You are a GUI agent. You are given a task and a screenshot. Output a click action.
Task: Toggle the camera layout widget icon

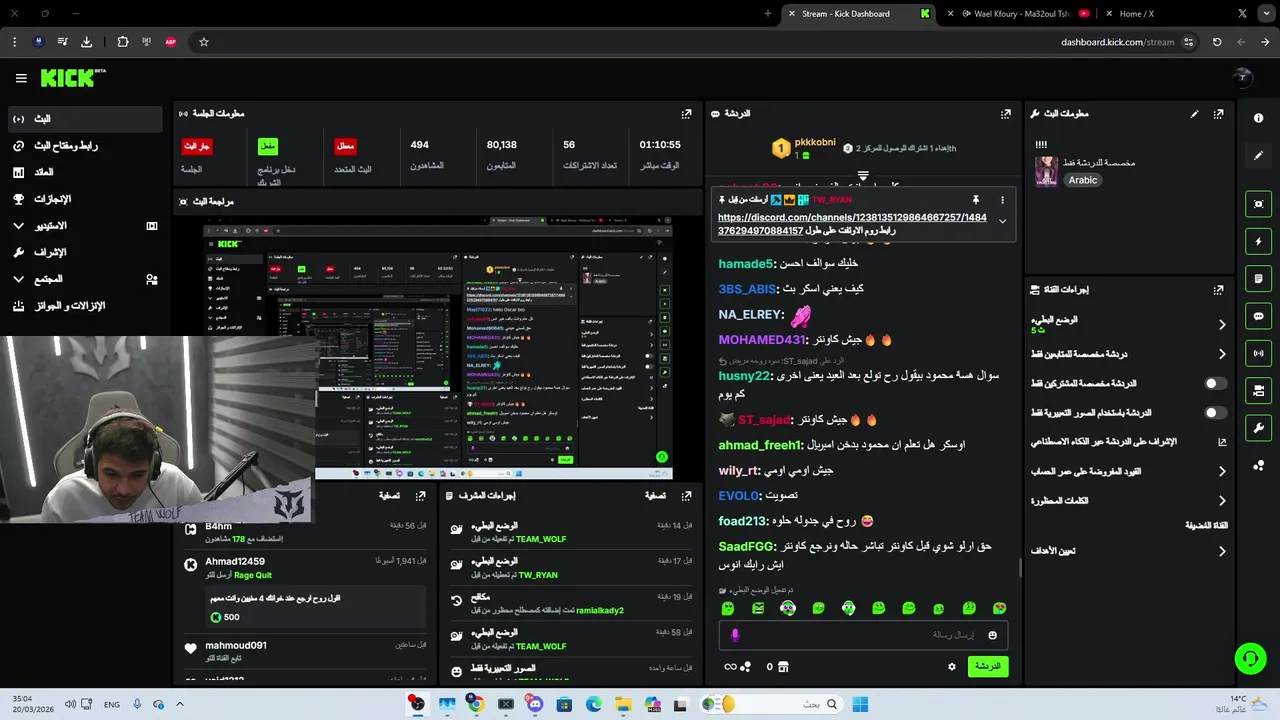[1258, 390]
